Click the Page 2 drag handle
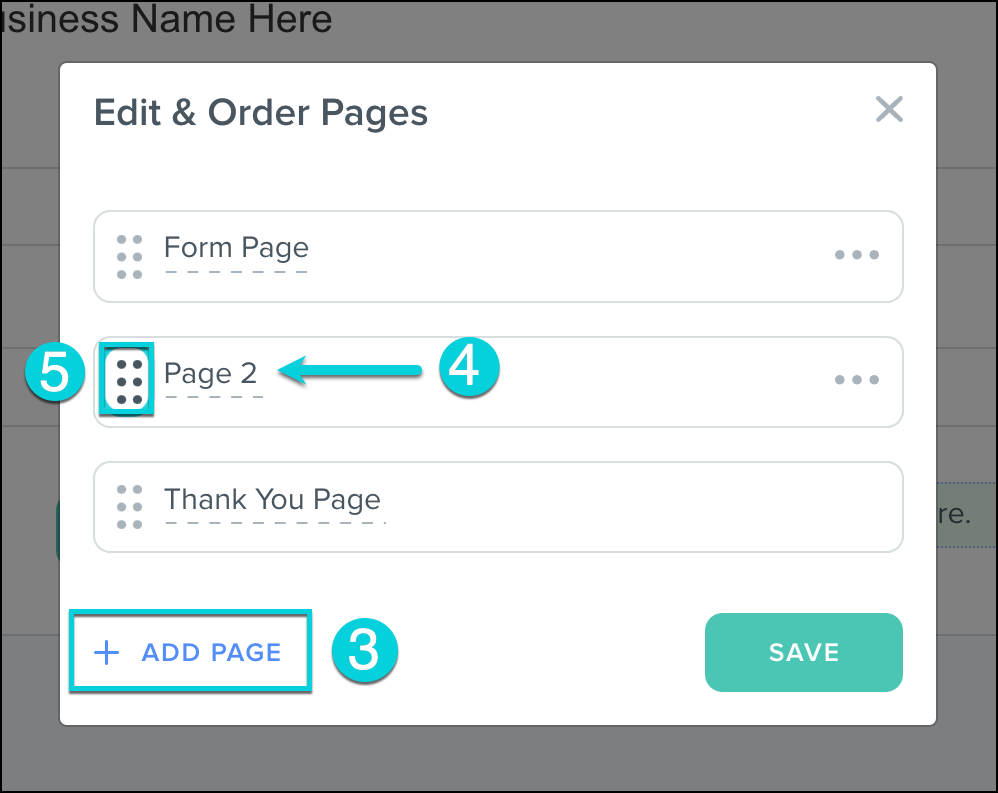 pyautogui.click(x=129, y=382)
